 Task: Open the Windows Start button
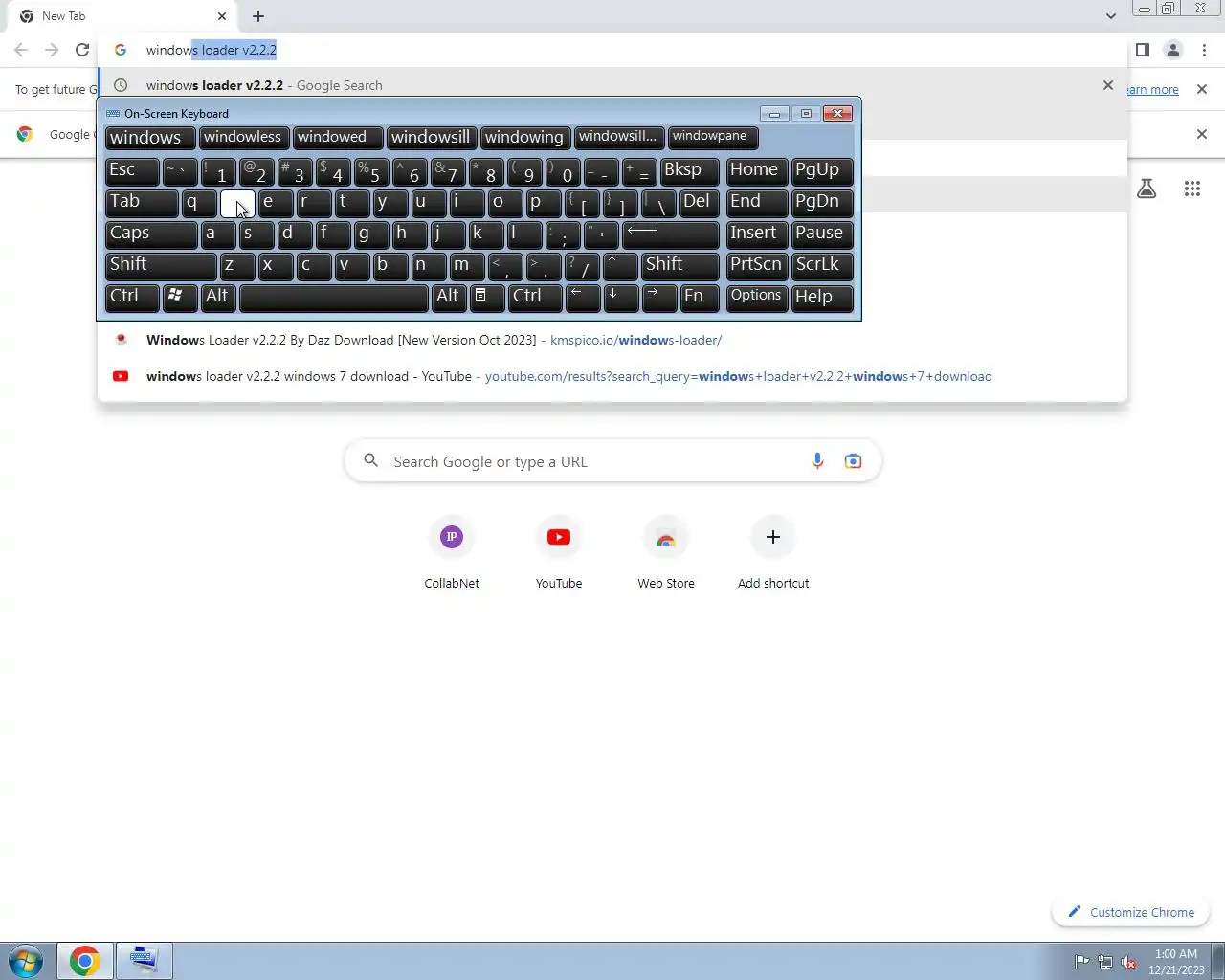(x=26, y=961)
